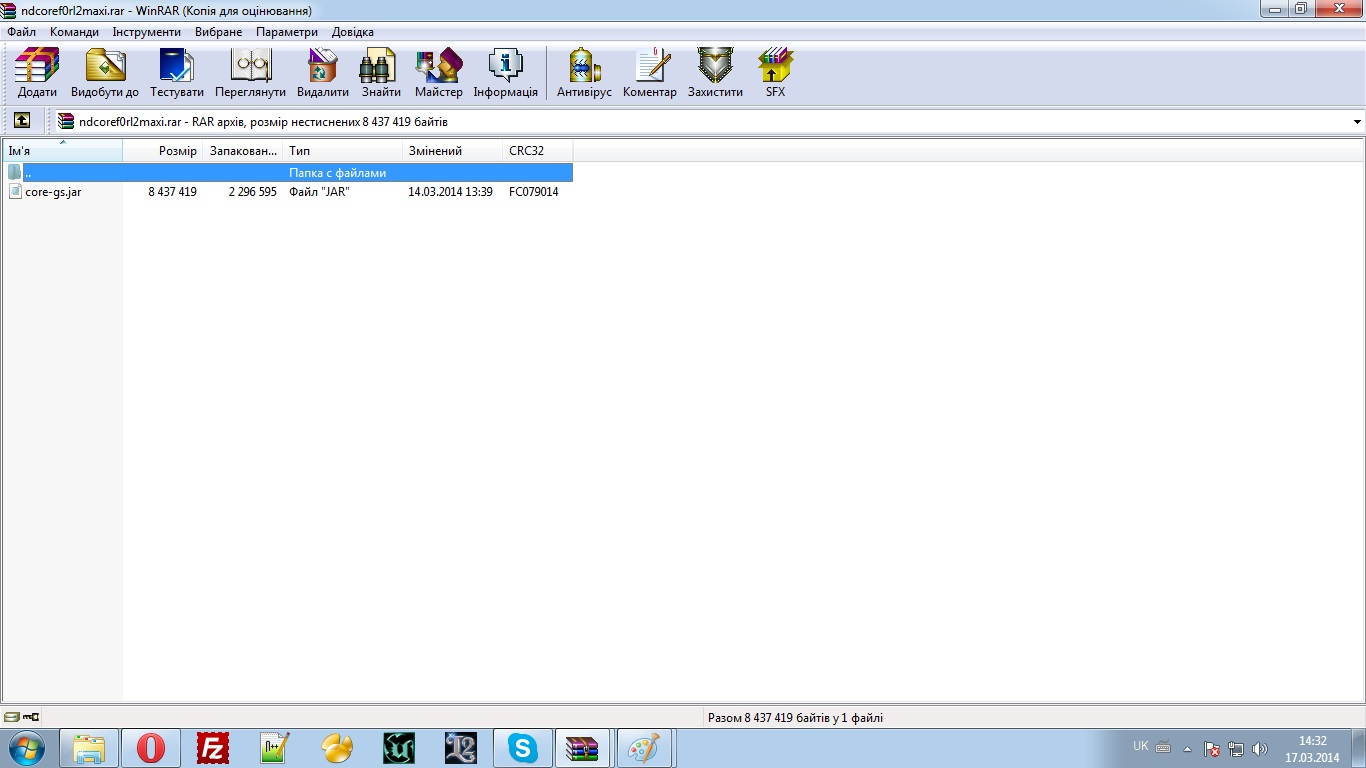Click the UK language indicator
Screen dimensions: 1366x768
pos(1141,746)
